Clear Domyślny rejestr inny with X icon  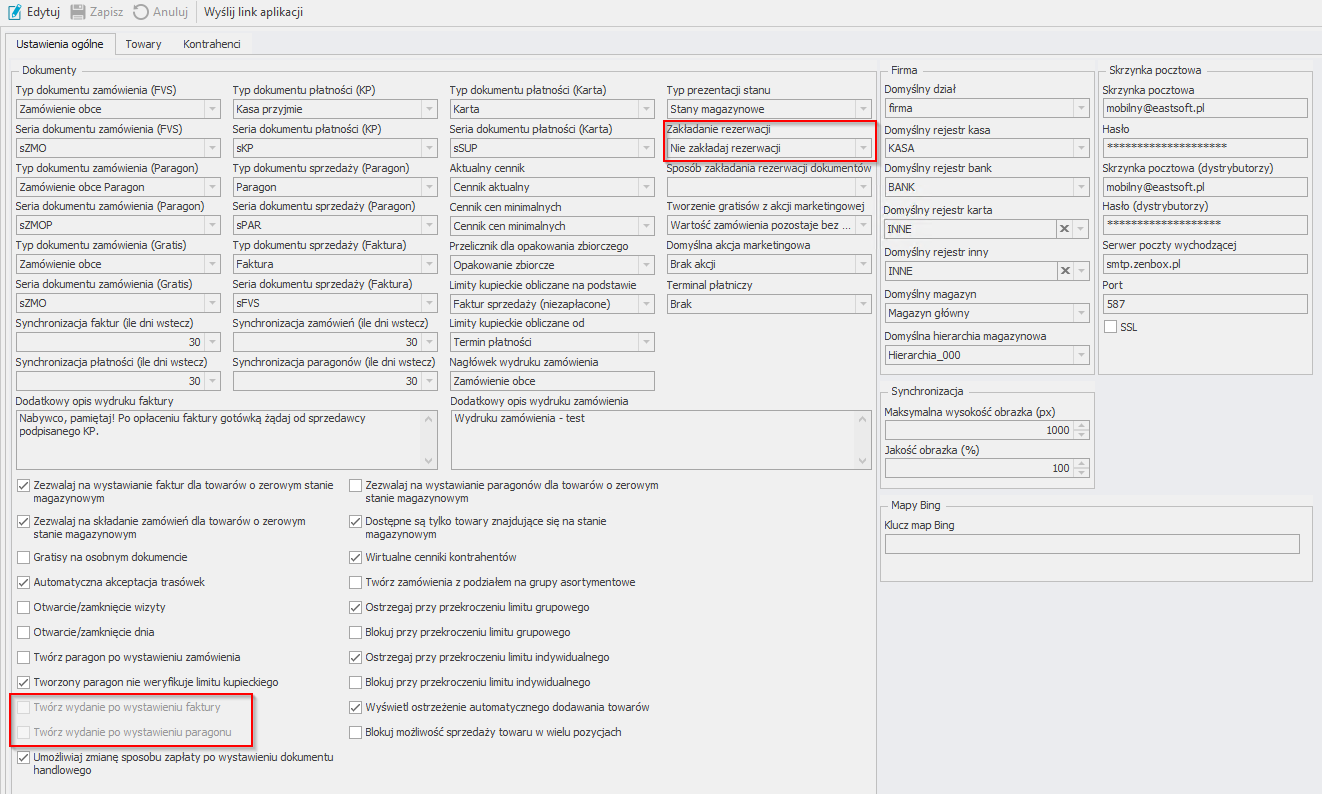[1064, 270]
